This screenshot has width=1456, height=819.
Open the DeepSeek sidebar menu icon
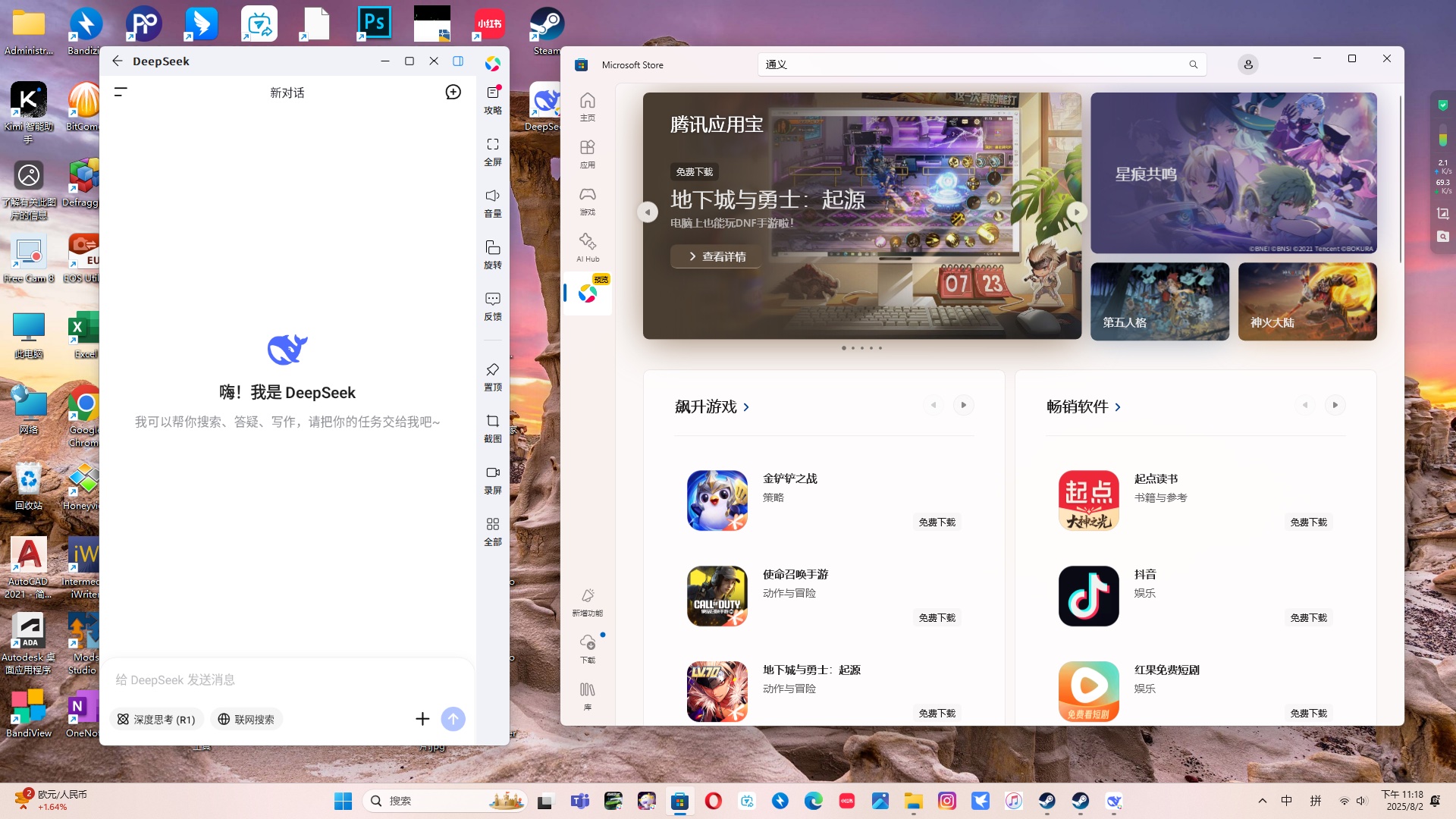click(121, 92)
